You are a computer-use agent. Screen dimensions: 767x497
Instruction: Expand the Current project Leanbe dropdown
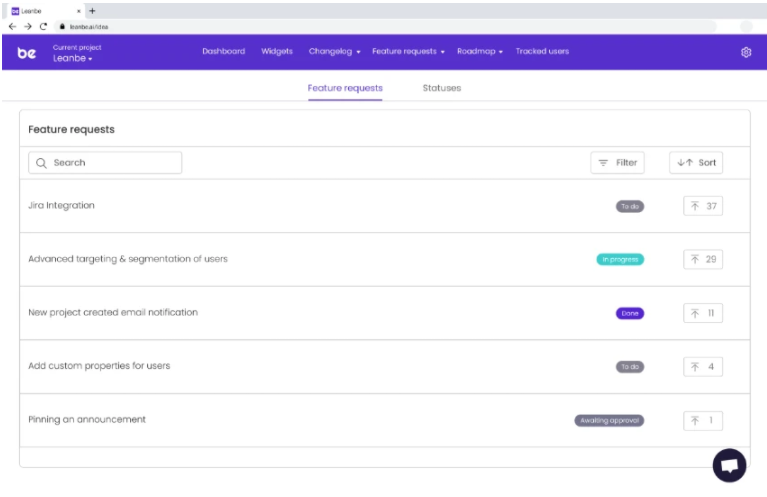(72, 58)
